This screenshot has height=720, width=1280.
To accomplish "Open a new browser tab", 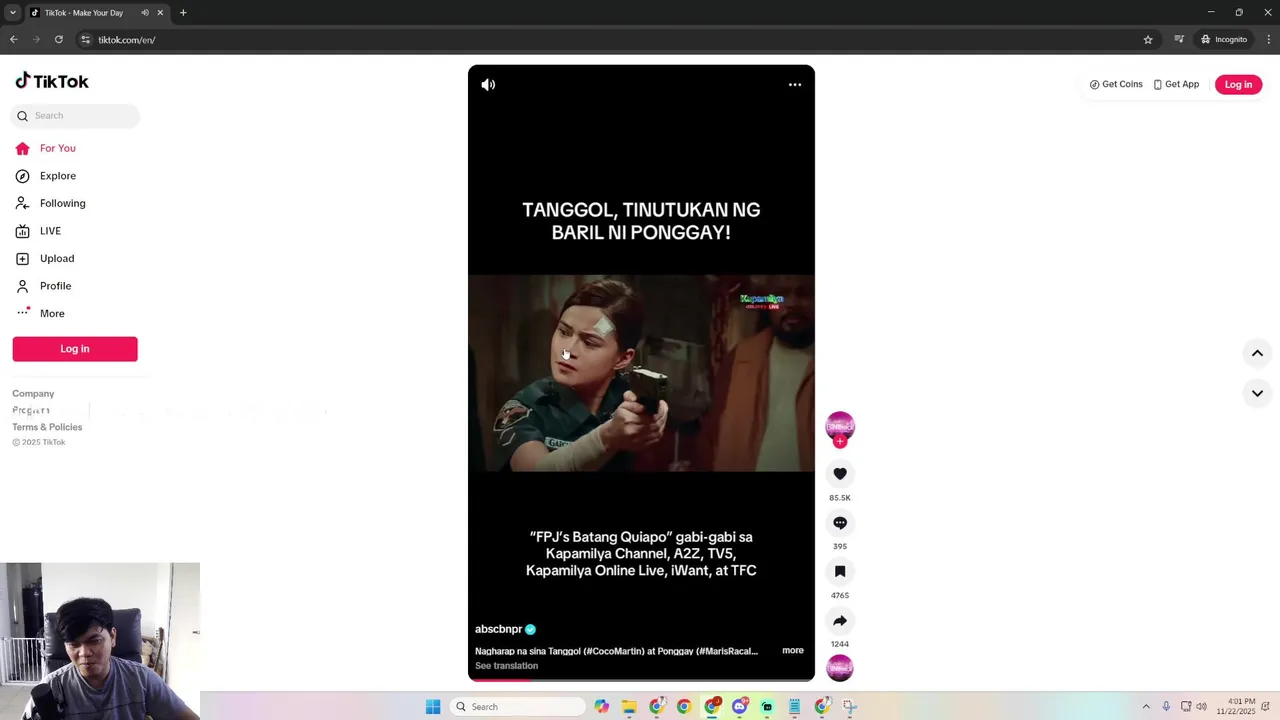I will click(183, 13).
